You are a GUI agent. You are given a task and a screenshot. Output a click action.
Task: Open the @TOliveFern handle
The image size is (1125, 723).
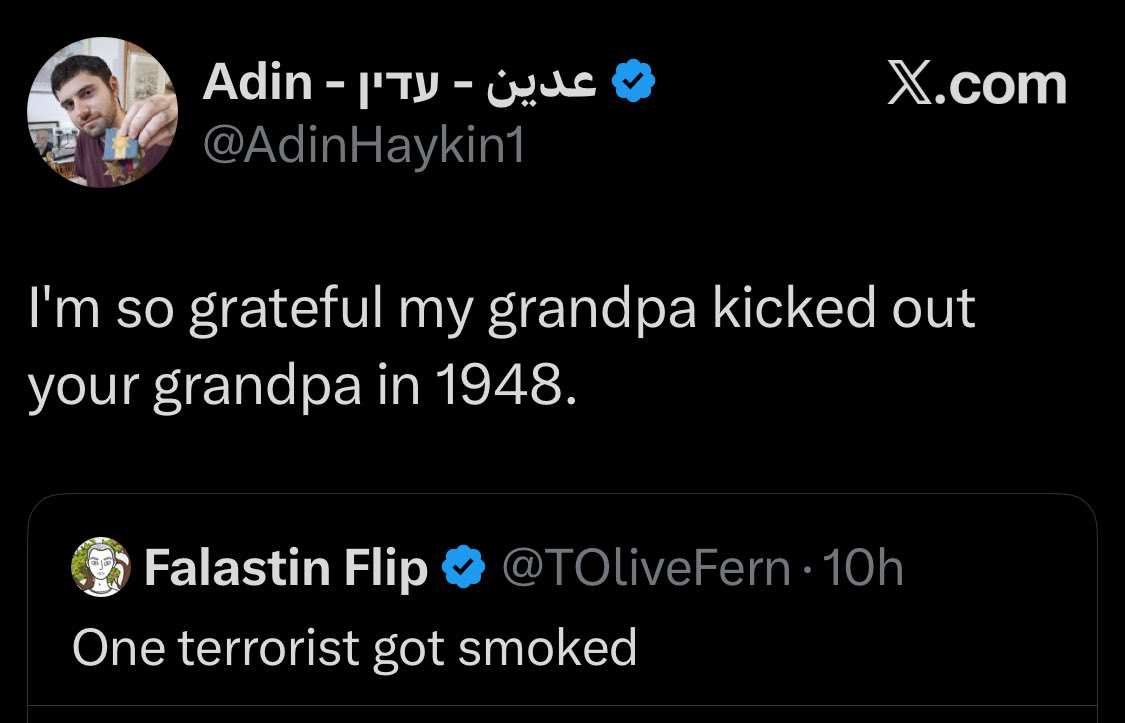[646, 567]
